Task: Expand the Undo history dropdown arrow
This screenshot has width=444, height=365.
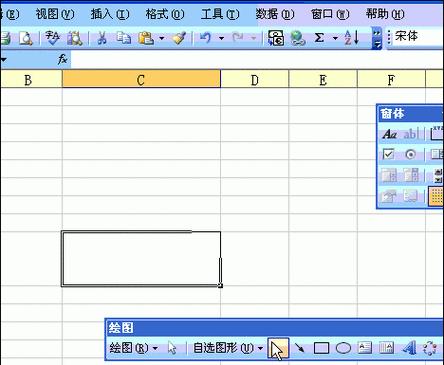Action: coord(221,38)
